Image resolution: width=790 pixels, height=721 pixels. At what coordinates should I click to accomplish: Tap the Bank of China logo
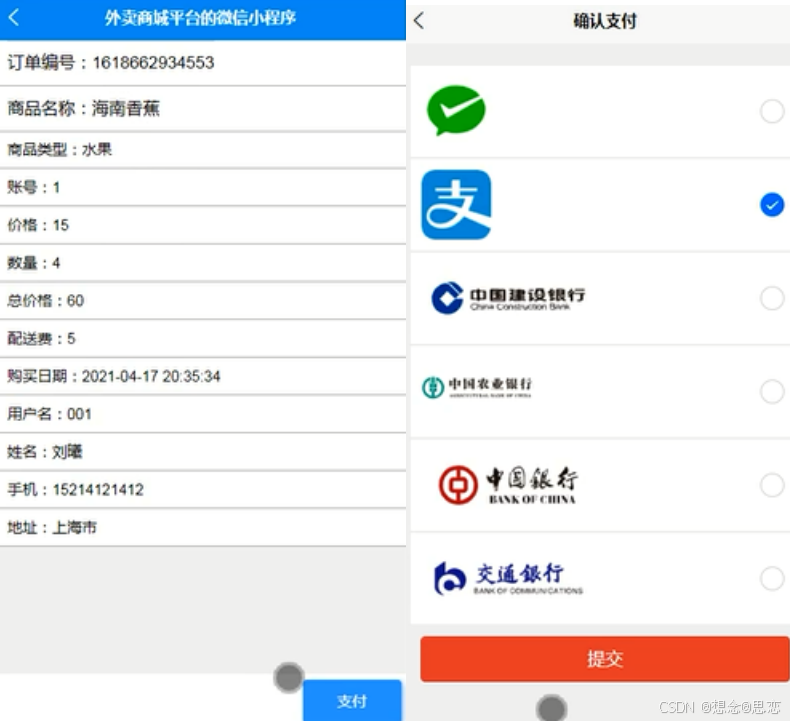tap(508, 485)
